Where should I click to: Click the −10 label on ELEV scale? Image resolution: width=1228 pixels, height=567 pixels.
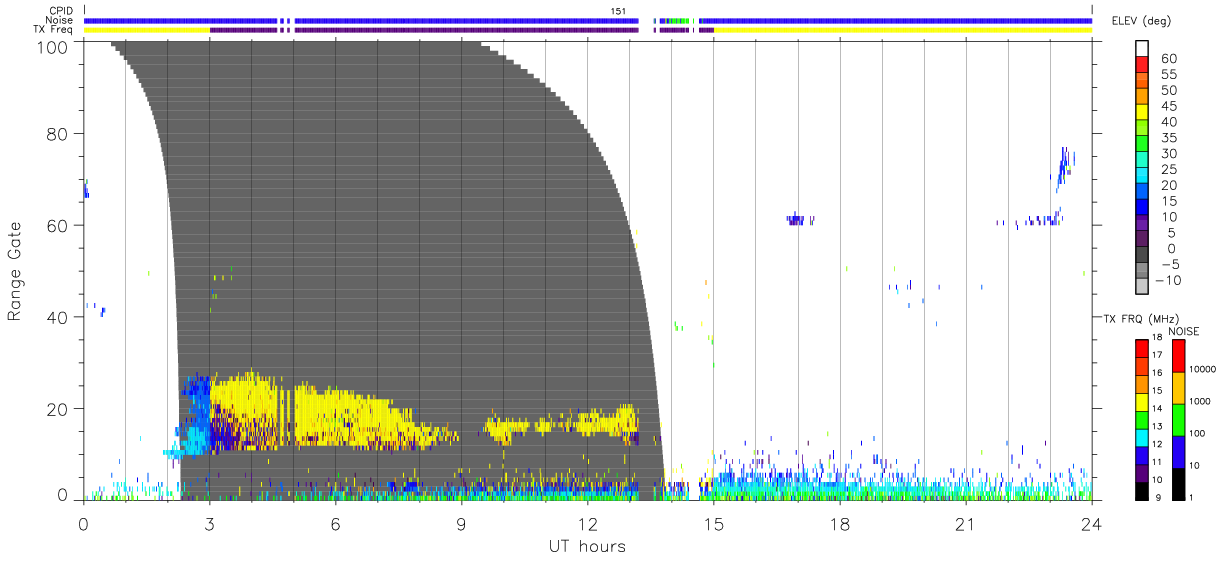click(x=1168, y=281)
